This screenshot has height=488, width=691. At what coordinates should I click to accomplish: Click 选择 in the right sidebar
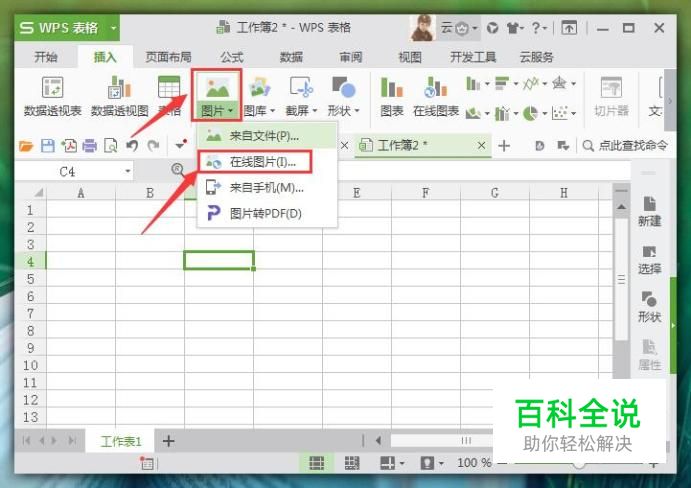pos(650,260)
